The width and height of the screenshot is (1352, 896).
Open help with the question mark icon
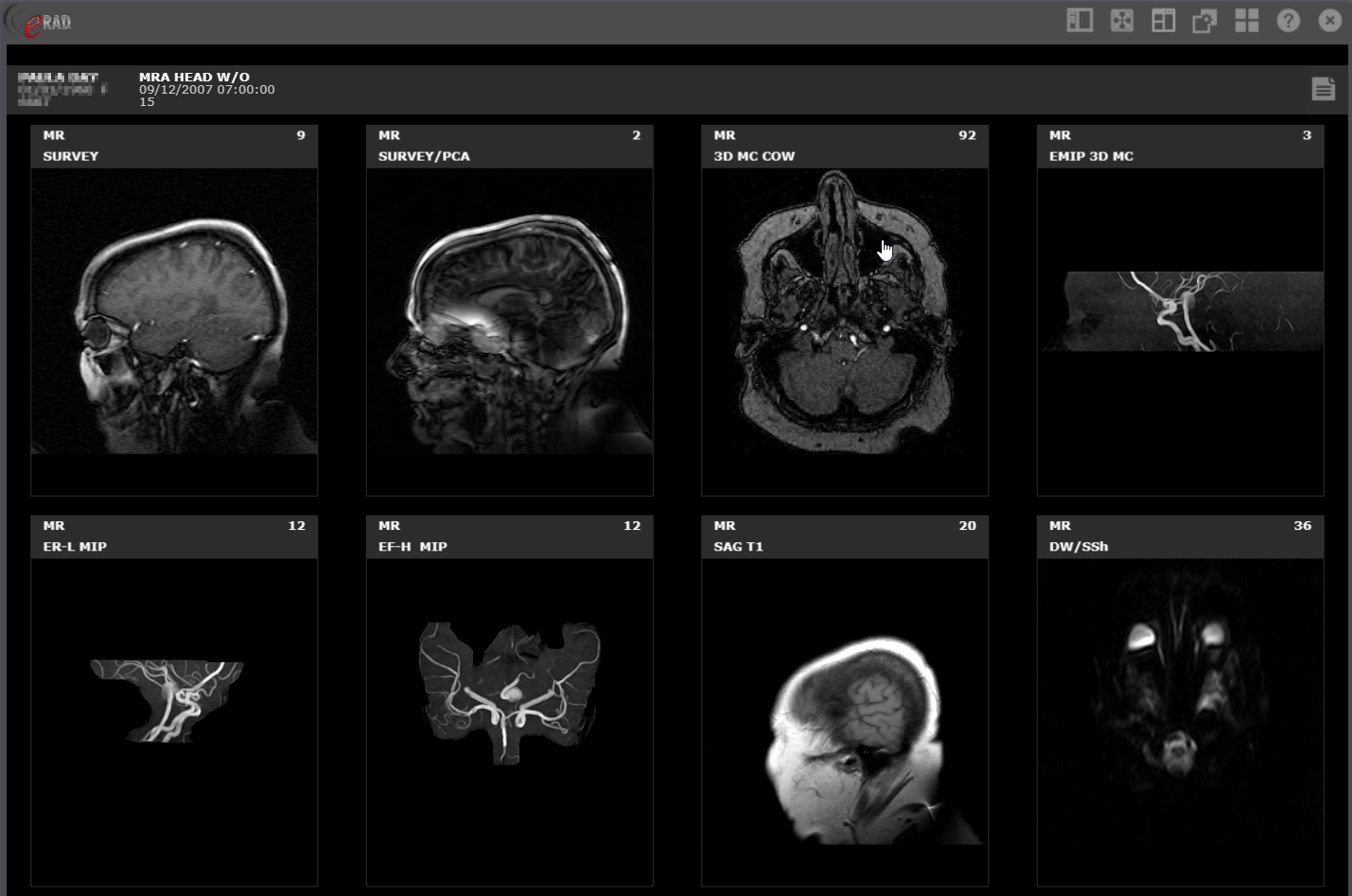pyautogui.click(x=1288, y=21)
